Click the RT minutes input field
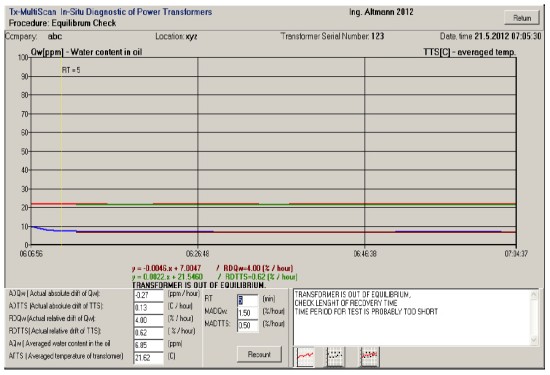 click(248, 300)
